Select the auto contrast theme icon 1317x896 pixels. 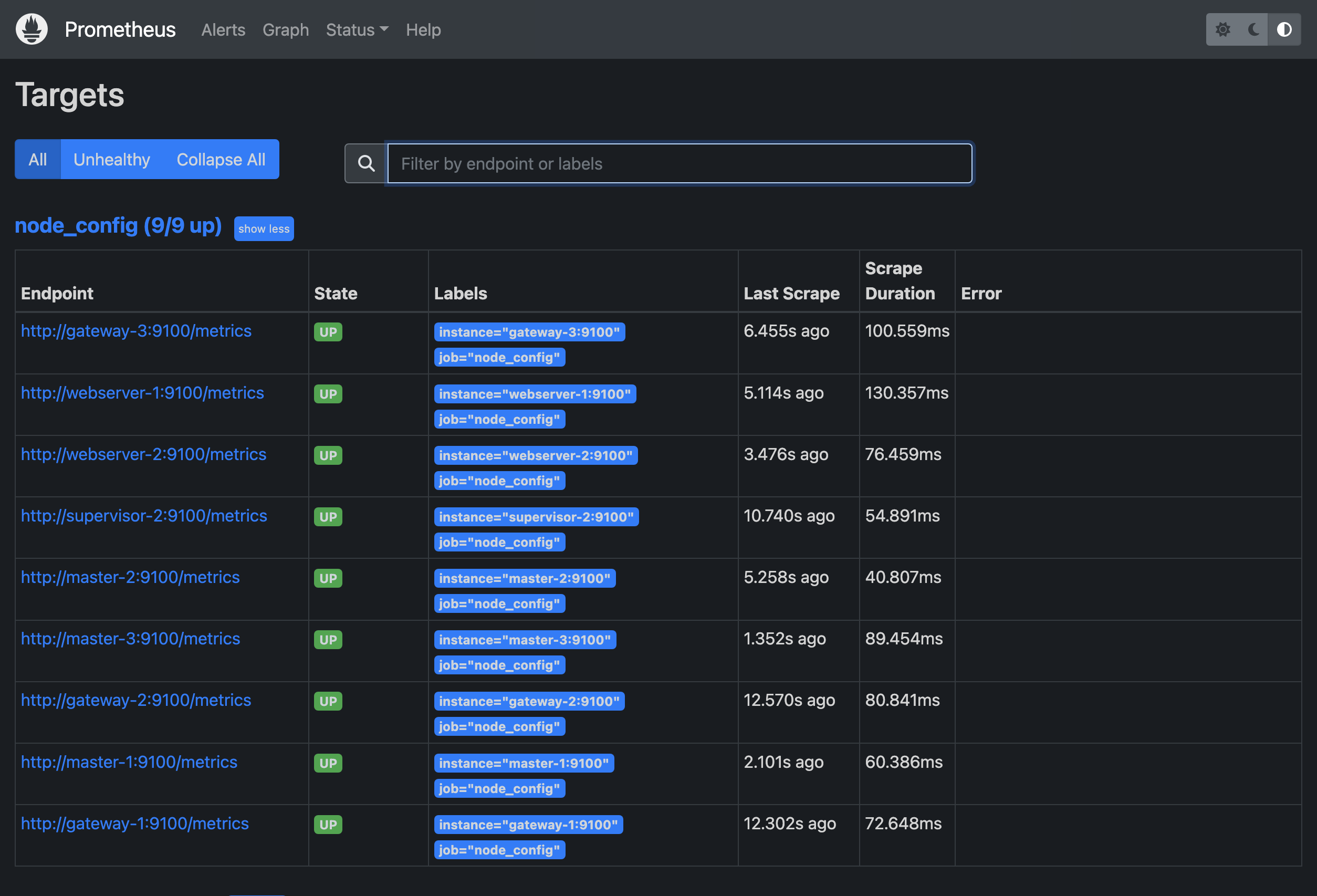pyautogui.click(x=1284, y=29)
